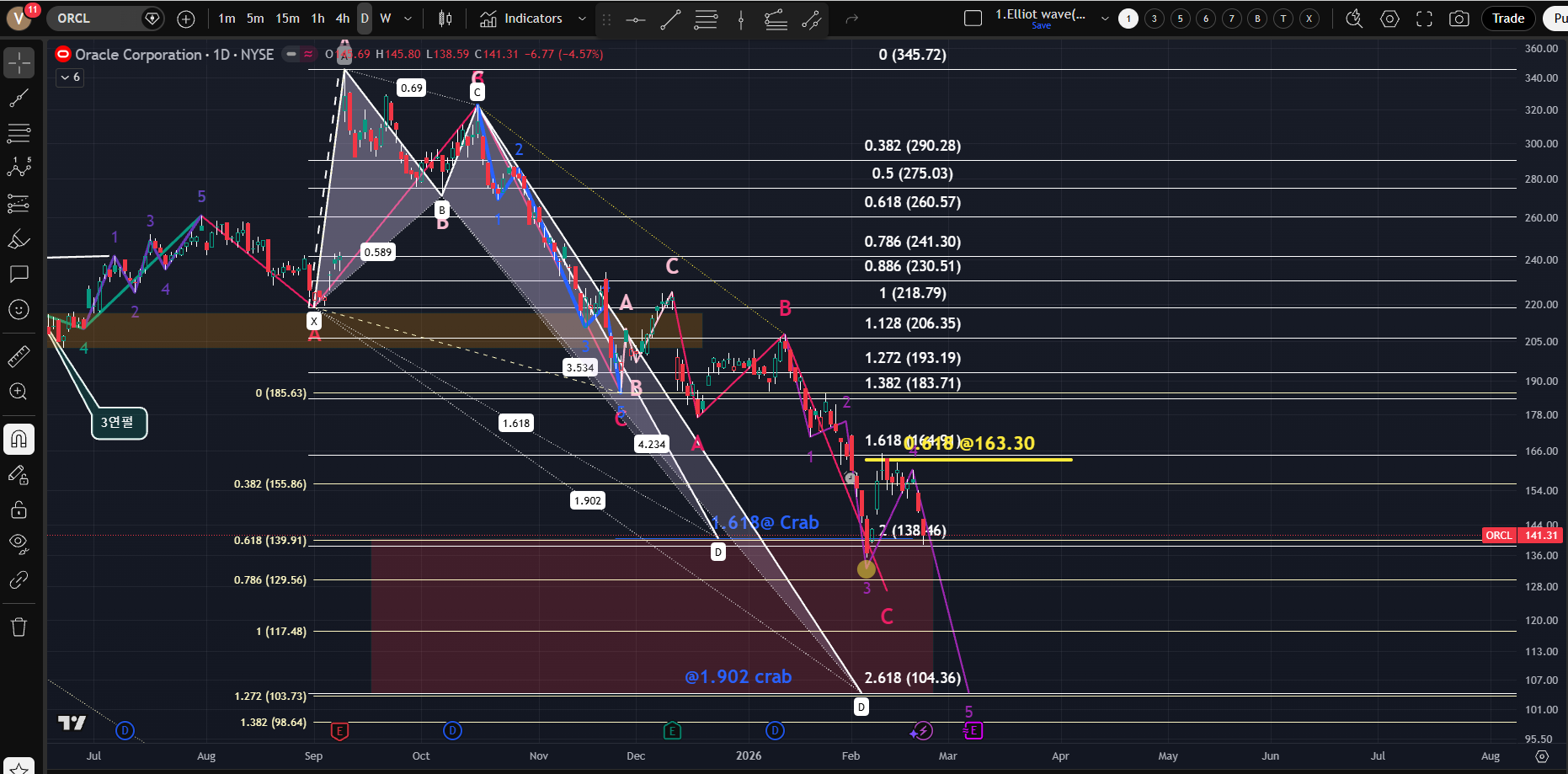Select the ruler measure tool
The width and height of the screenshot is (1568, 774).
coord(19,357)
